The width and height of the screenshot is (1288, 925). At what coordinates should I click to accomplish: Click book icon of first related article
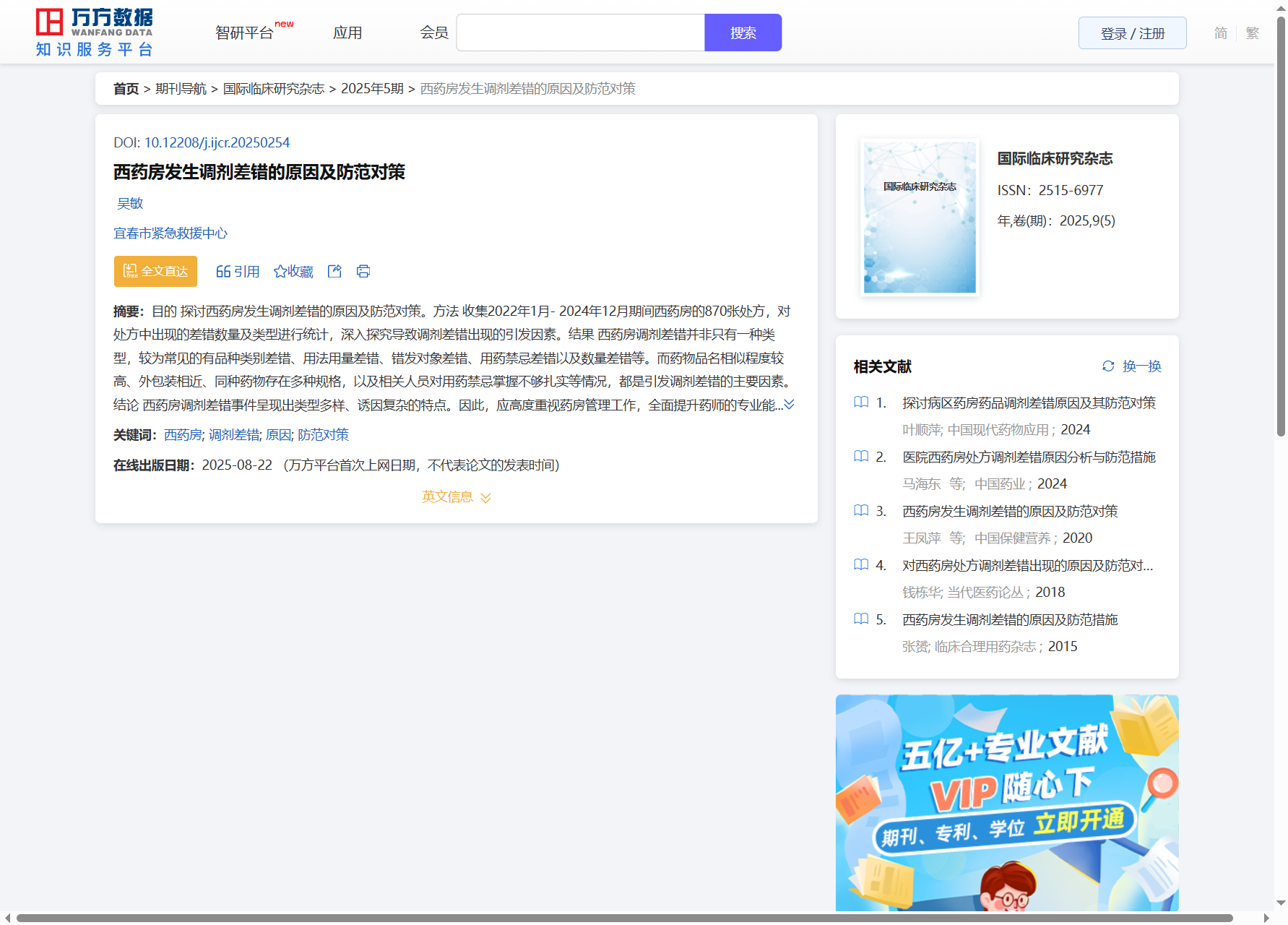(x=861, y=403)
